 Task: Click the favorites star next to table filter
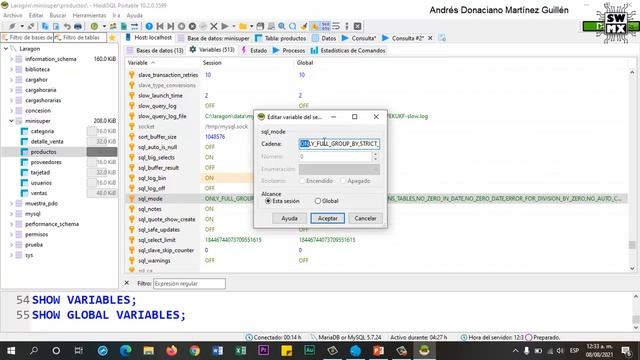(x=112, y=38)
